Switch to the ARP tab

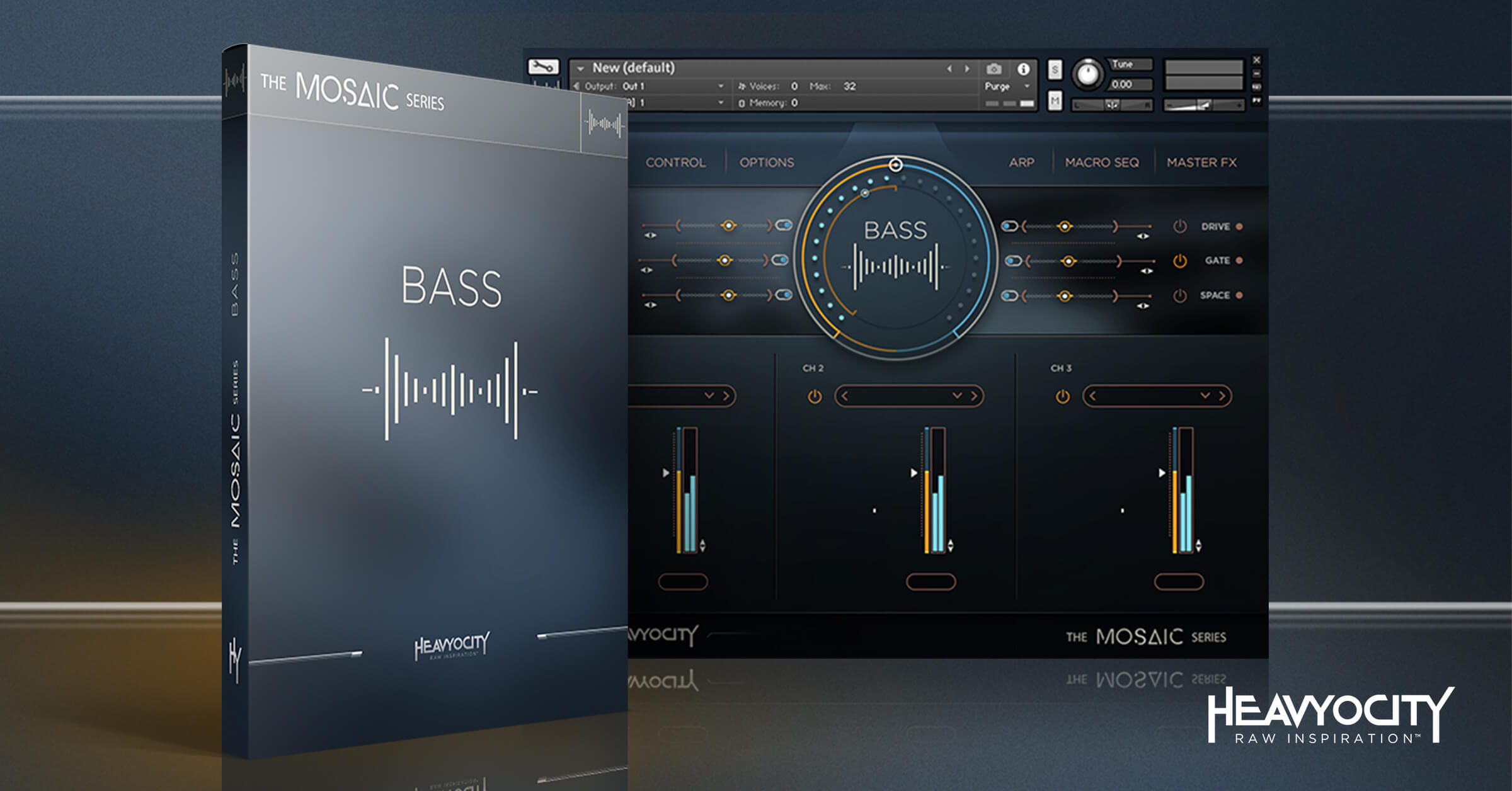point(1021,162)
